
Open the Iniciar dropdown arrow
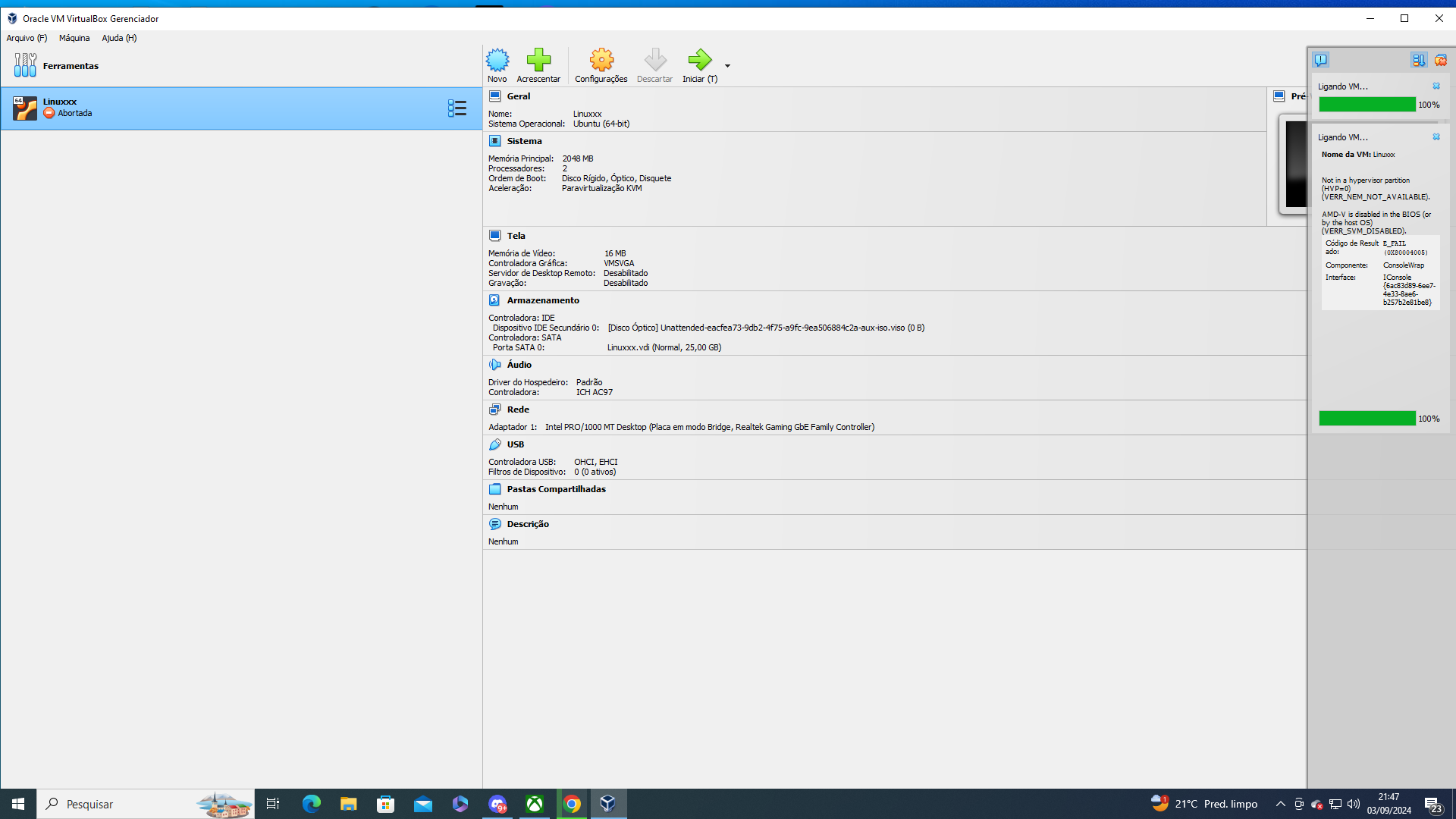click(727, 66)
